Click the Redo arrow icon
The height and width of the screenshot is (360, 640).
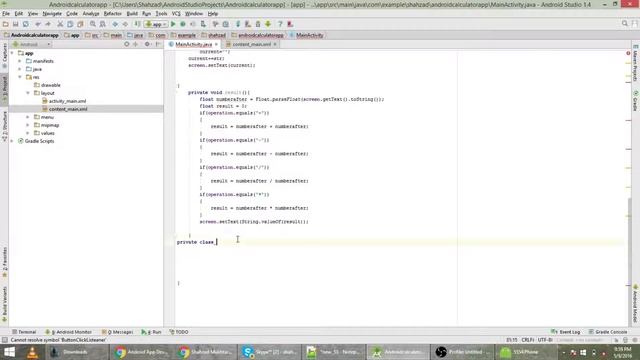click(48, 24)
